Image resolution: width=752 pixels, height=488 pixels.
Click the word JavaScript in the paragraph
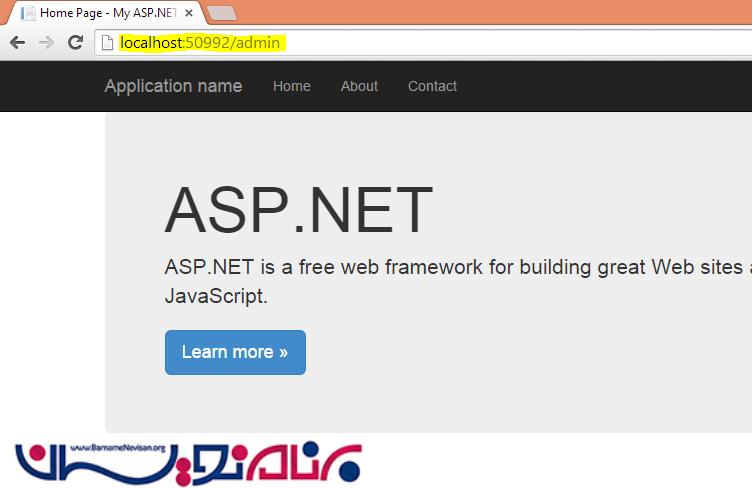pos(215,296)
